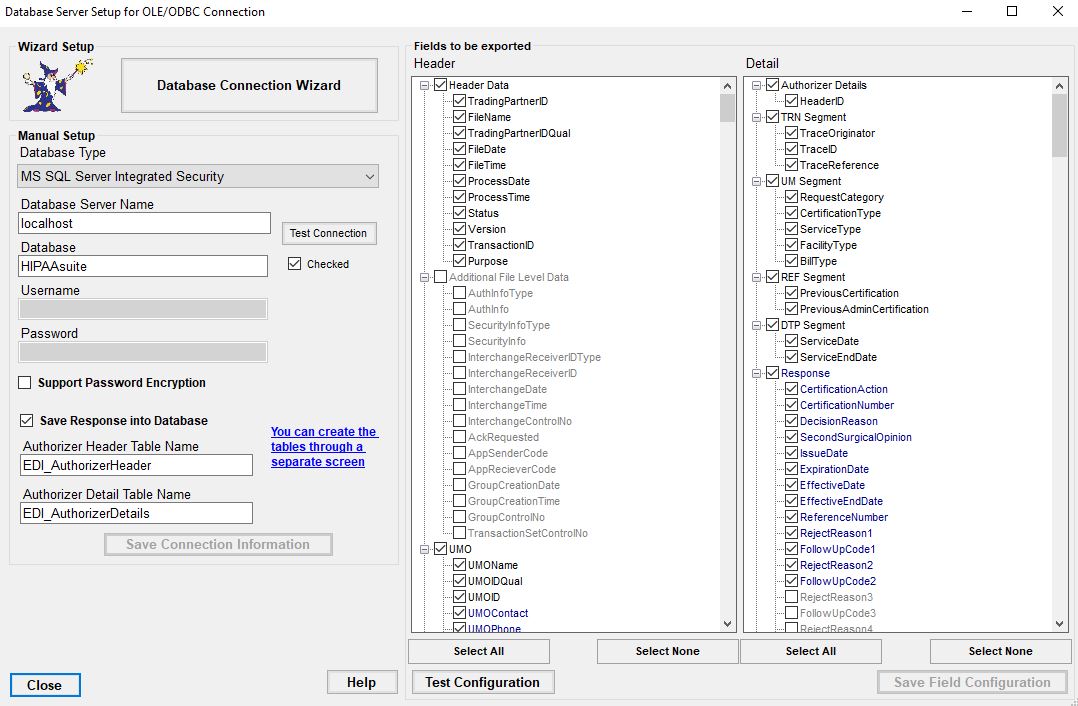Viewport: 1078px width, 706px height.
Task: Toggle Save Response into Database
Action: pyautogui.click(x=26, y=421)
